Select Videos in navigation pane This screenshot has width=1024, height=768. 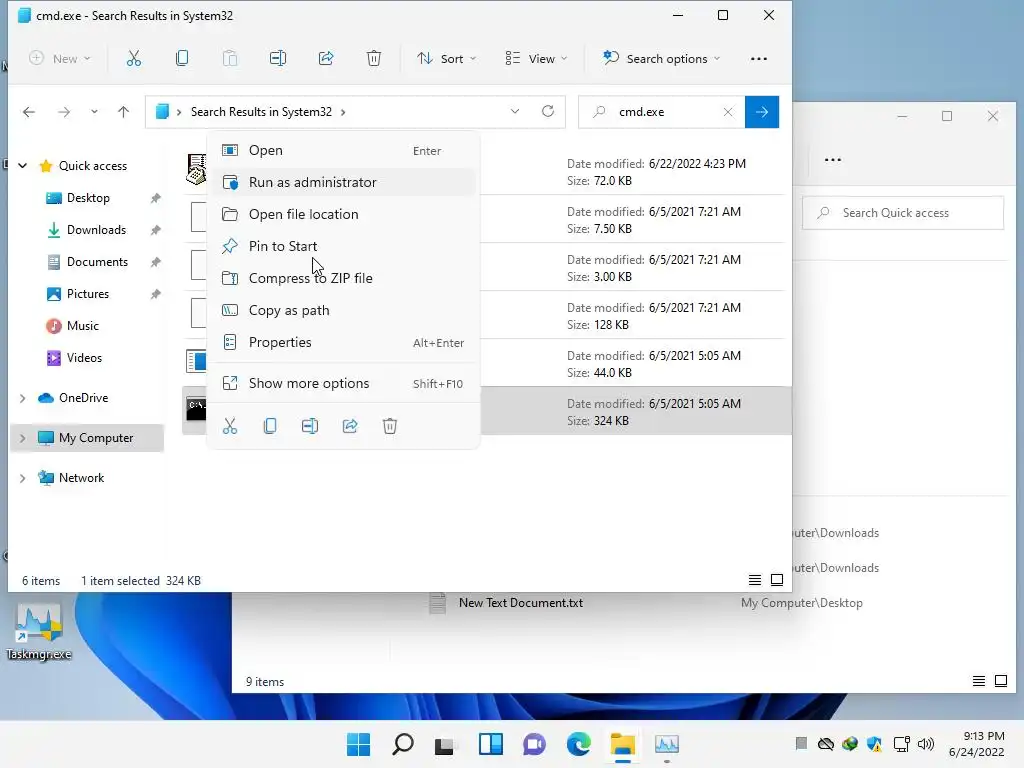coord(84,358)
